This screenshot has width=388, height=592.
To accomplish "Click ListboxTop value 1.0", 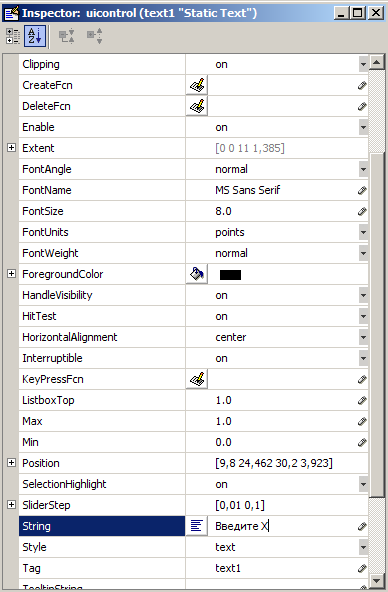I will click(223, 400).
